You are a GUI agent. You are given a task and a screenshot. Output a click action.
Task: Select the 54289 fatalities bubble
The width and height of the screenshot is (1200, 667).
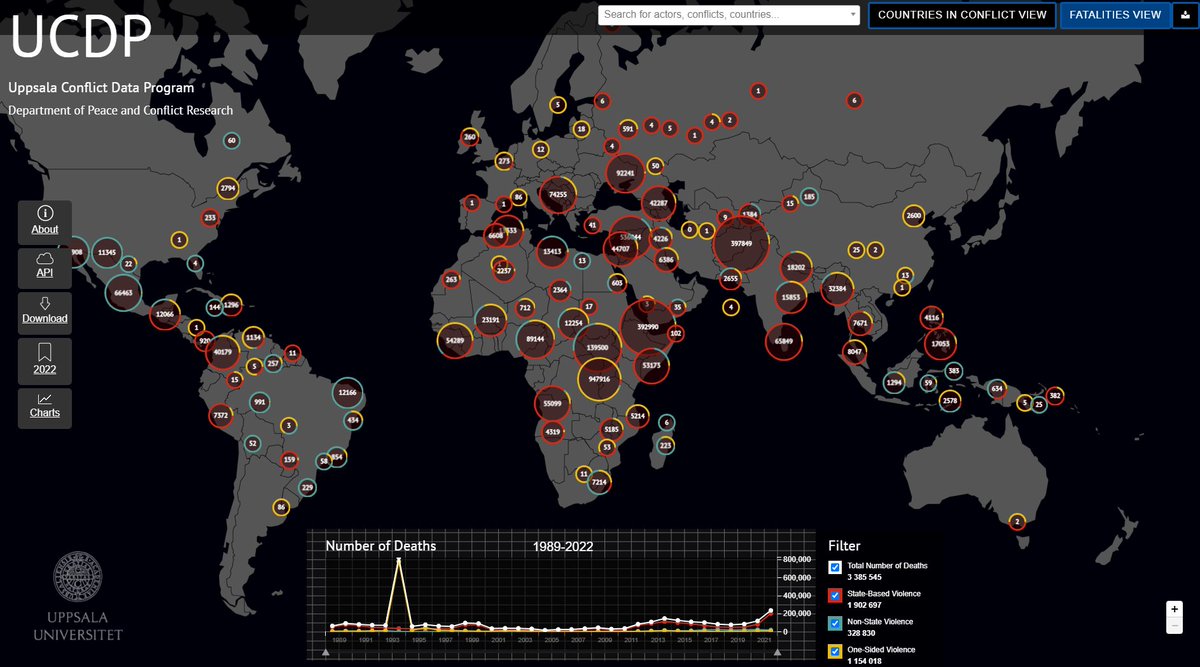(454, 341)
